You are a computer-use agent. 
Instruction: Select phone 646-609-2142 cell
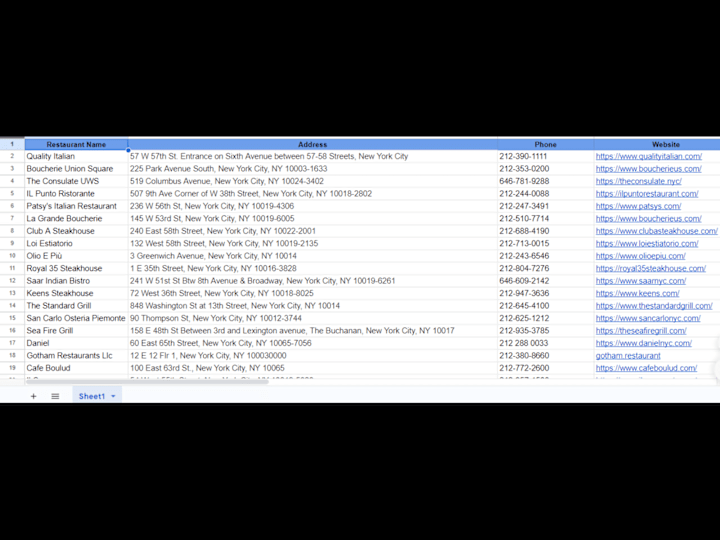(x=546, y=280)
